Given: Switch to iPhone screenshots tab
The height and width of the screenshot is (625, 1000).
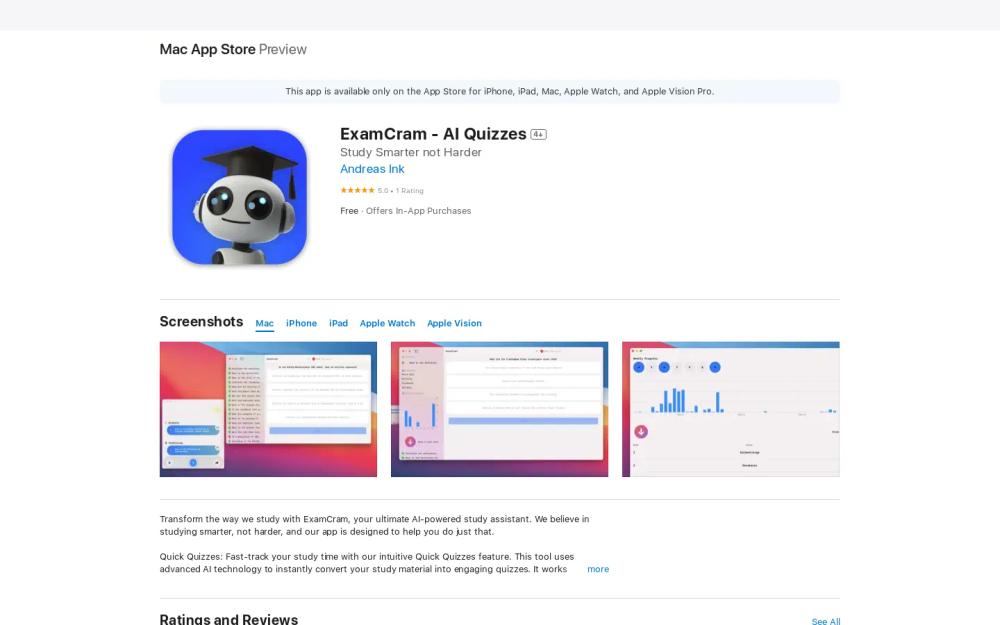Looking at the screenshot, I should pyautogui.click(x=301, y=323).
